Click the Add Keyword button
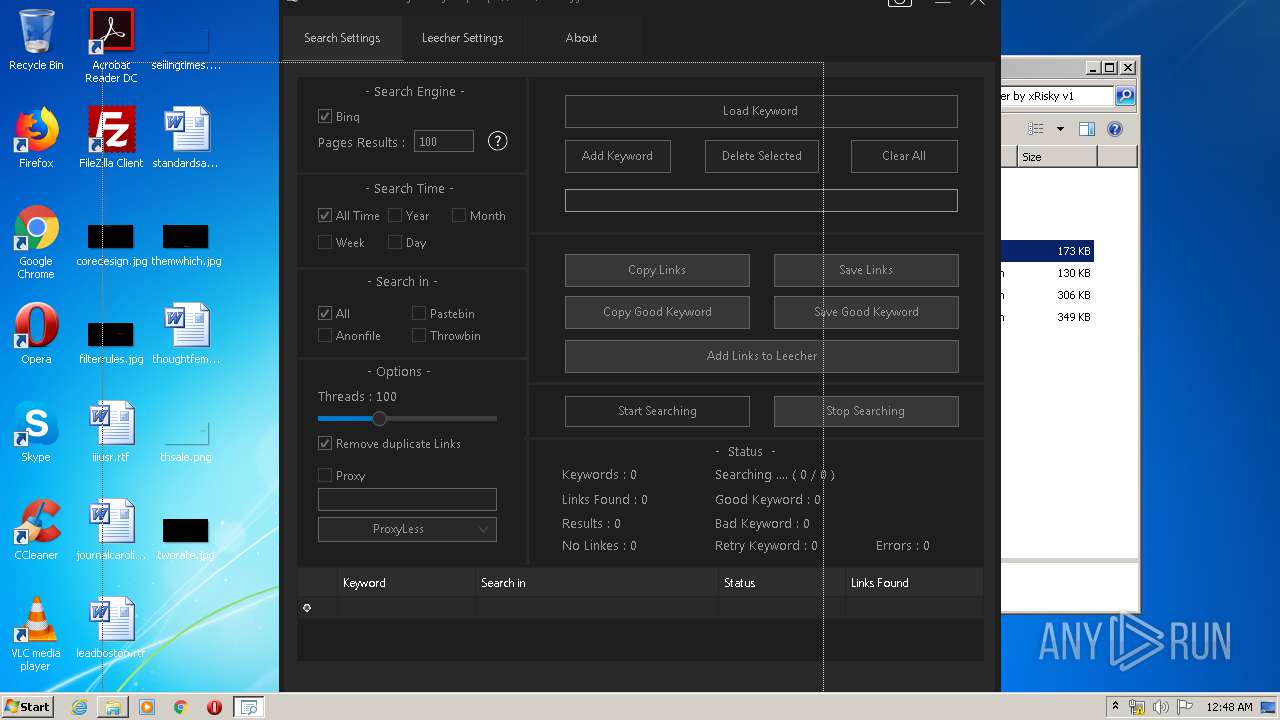Screen dimensions: 1280x720 [x=617, y=156]
